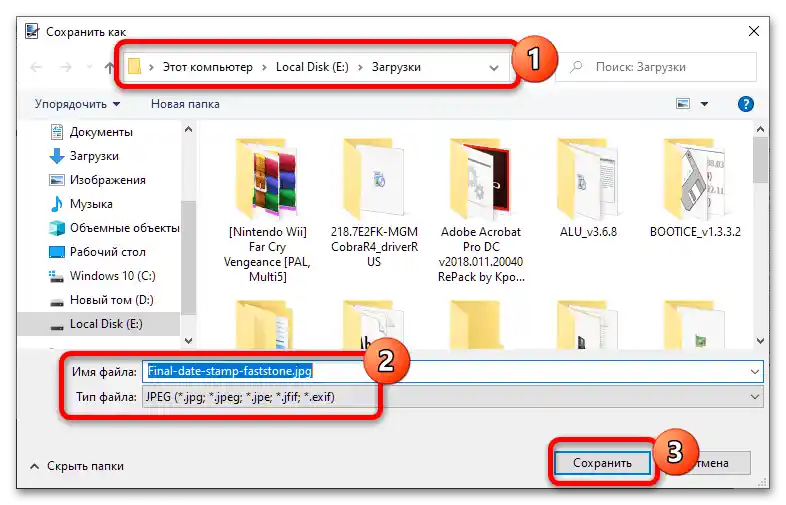The width and height of the screenshot is (786, 505).
Task: Select 'ALU_v3.6.8' folder
Action: tap(588, 189)
